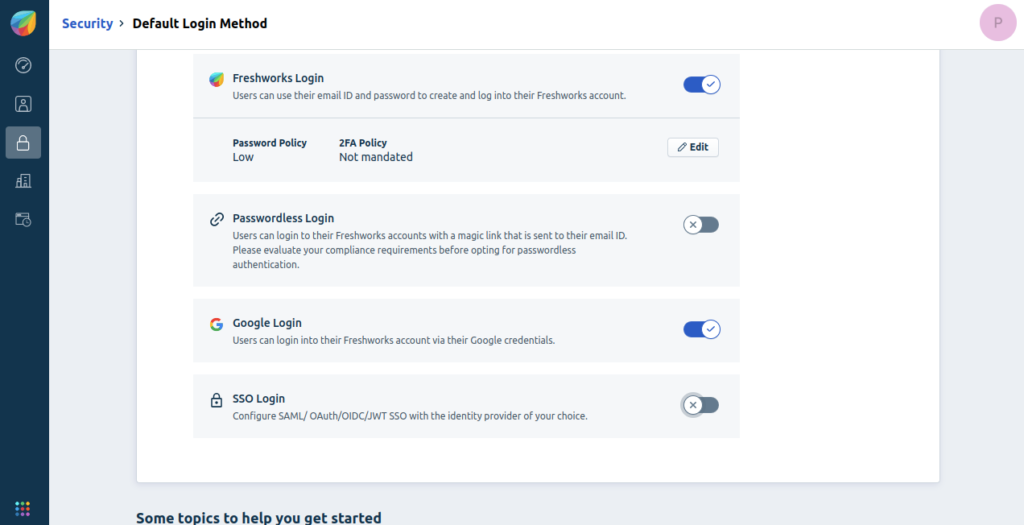Viewport: 1024px width, 525px height.
Task: Open the billing window icon in sidebar
Action: pos(24,219)
